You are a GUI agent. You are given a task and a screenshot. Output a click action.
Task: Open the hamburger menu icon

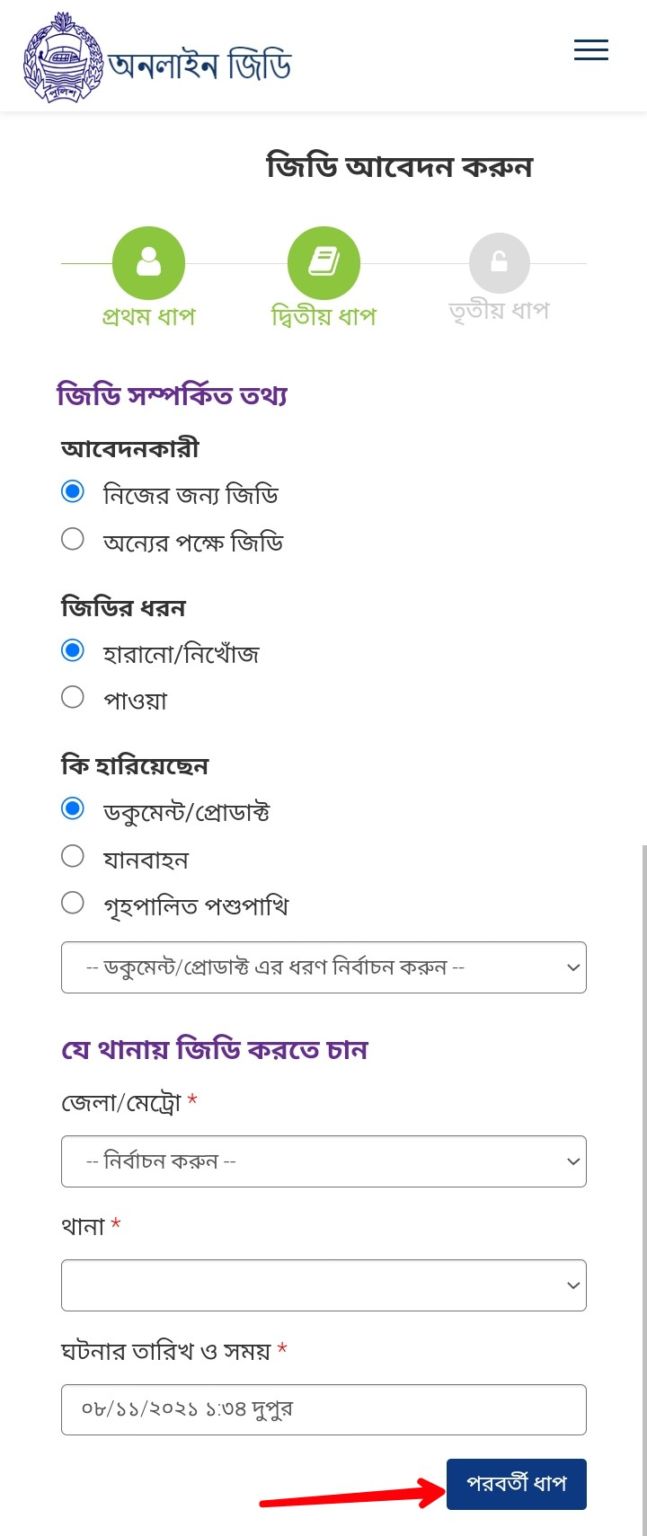tap(590, 50)
